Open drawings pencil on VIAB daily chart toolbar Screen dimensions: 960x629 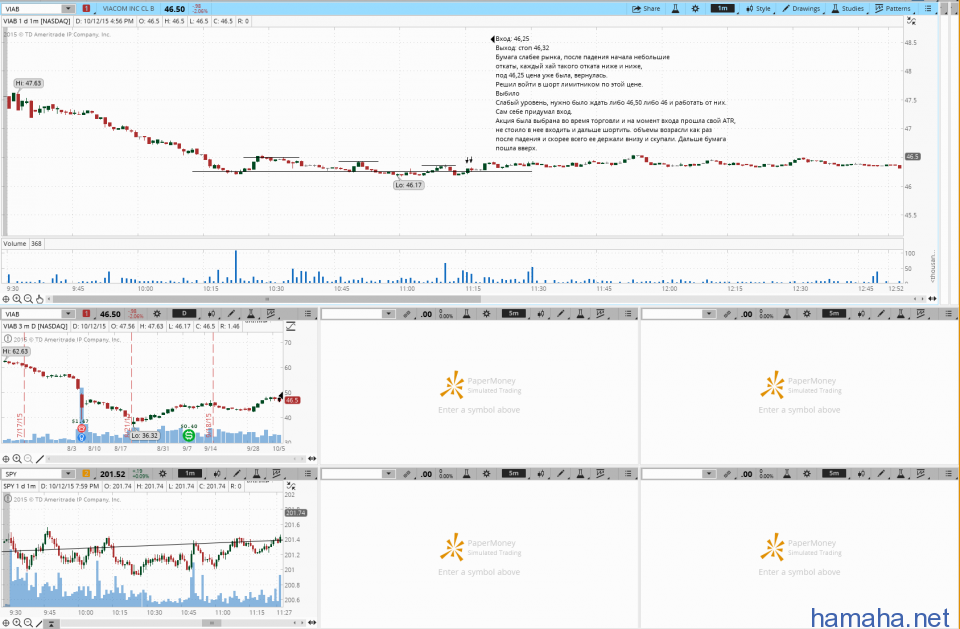[x=231, y=314]
